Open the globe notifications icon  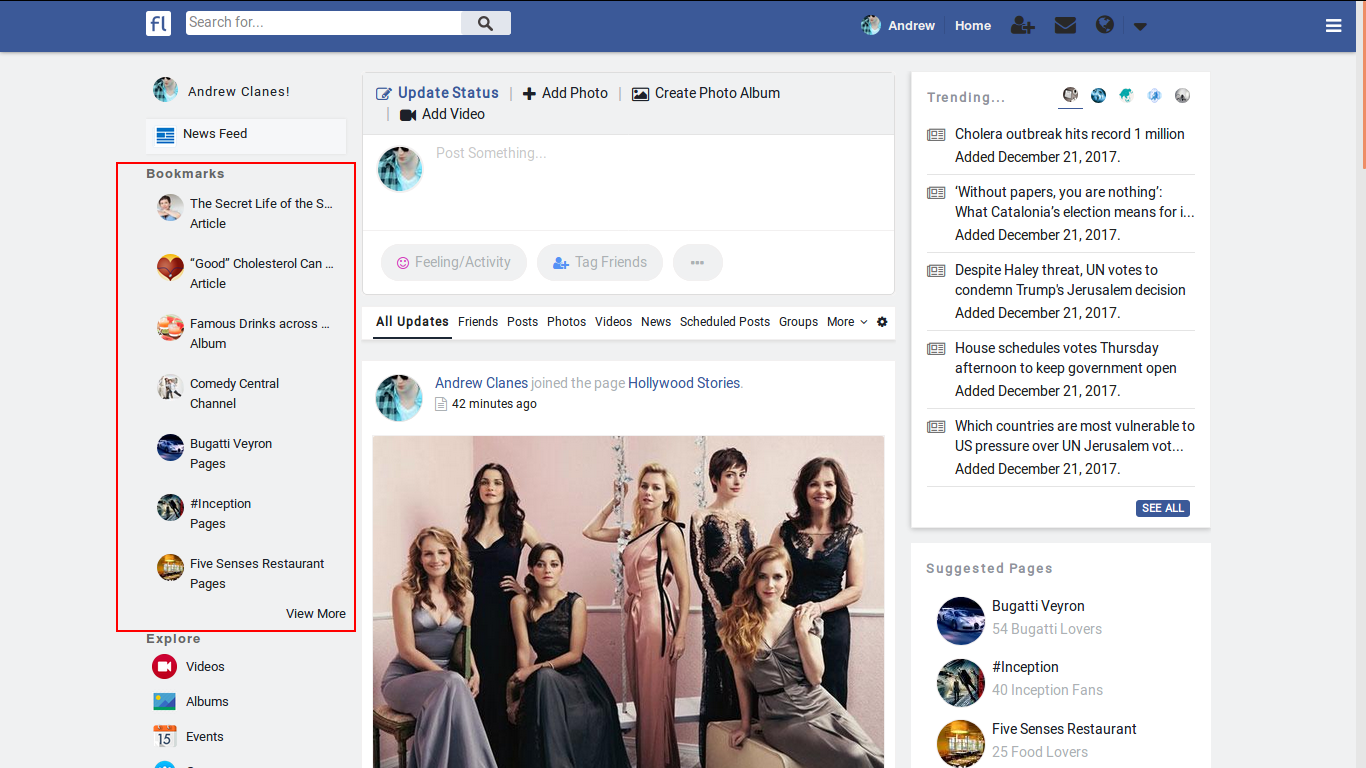coord(1104,25)
